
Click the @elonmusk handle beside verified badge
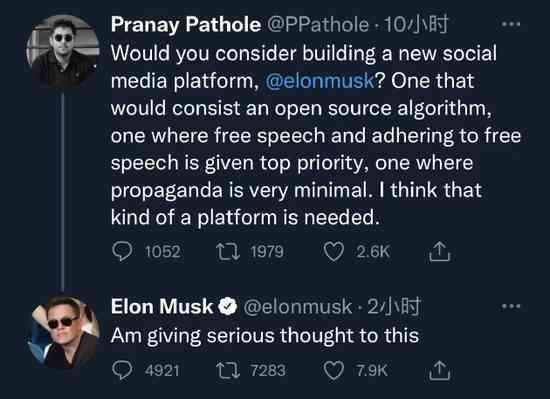(298, 307)
